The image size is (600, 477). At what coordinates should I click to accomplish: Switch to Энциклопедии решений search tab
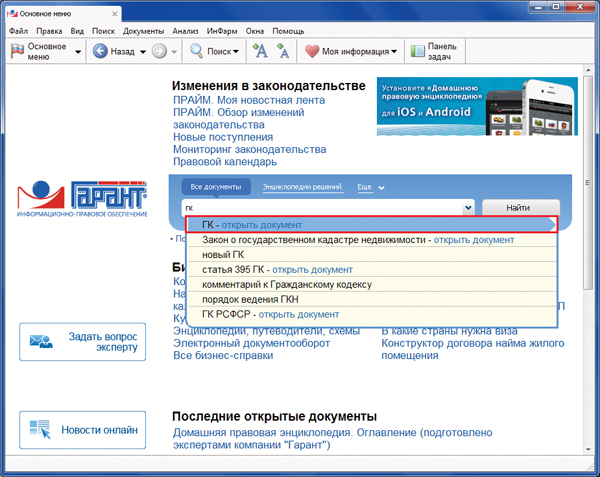click(302, 187)
